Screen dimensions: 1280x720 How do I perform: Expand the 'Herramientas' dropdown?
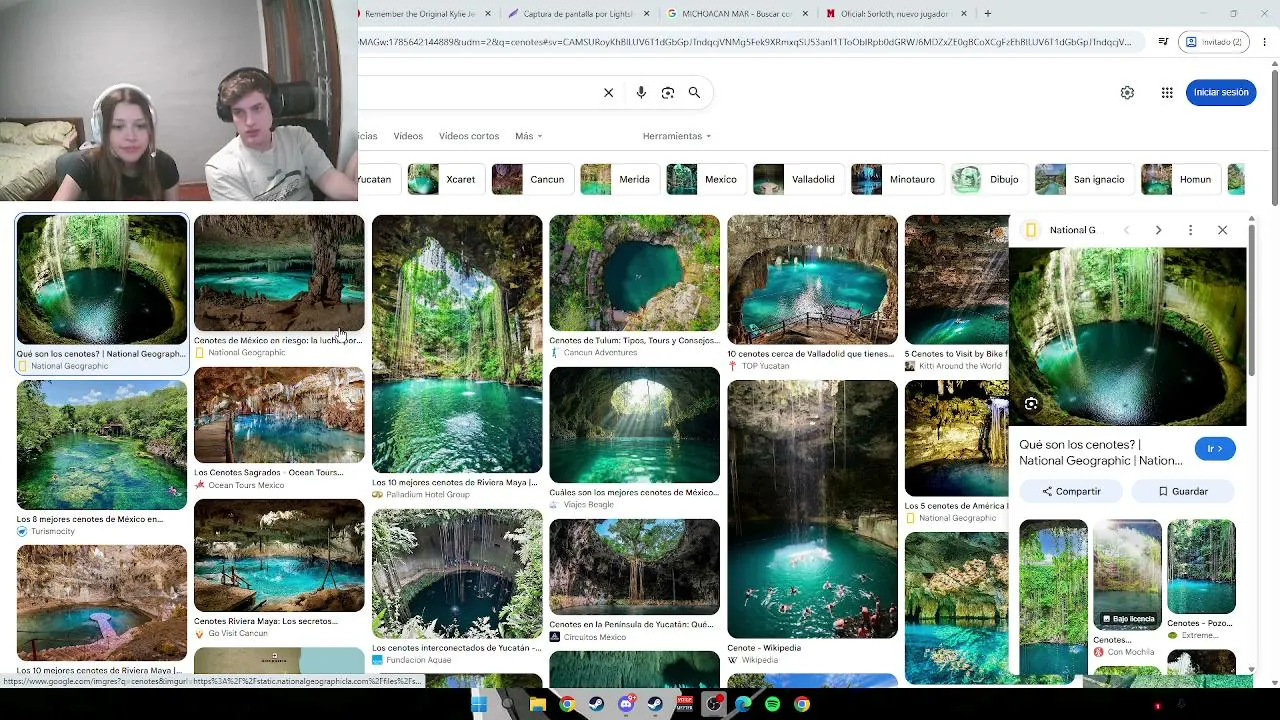pyautogui.click(x=677, y=136)
